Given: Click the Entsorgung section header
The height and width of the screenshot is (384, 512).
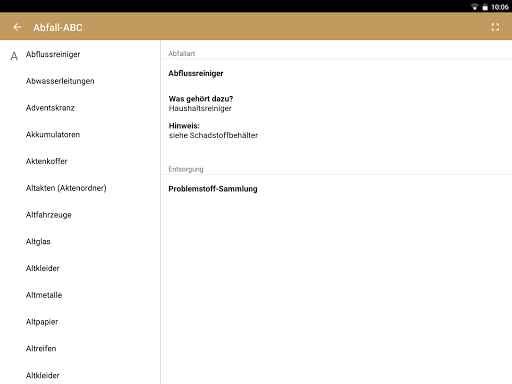Looking at the screenshot, I should coord(186,169).
